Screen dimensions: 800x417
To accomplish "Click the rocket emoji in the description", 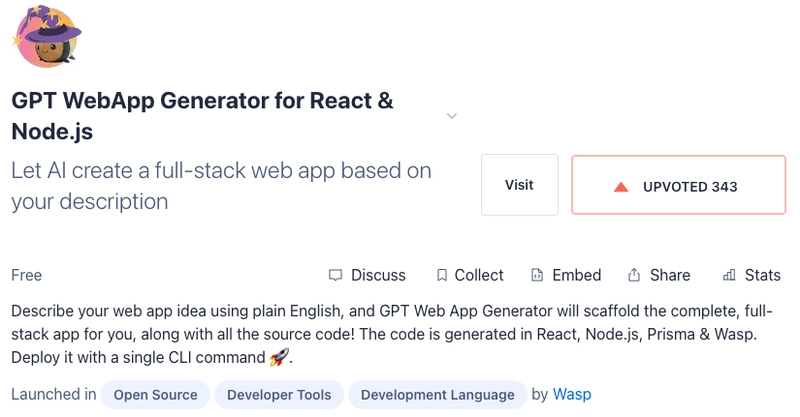I will (279, 357).
